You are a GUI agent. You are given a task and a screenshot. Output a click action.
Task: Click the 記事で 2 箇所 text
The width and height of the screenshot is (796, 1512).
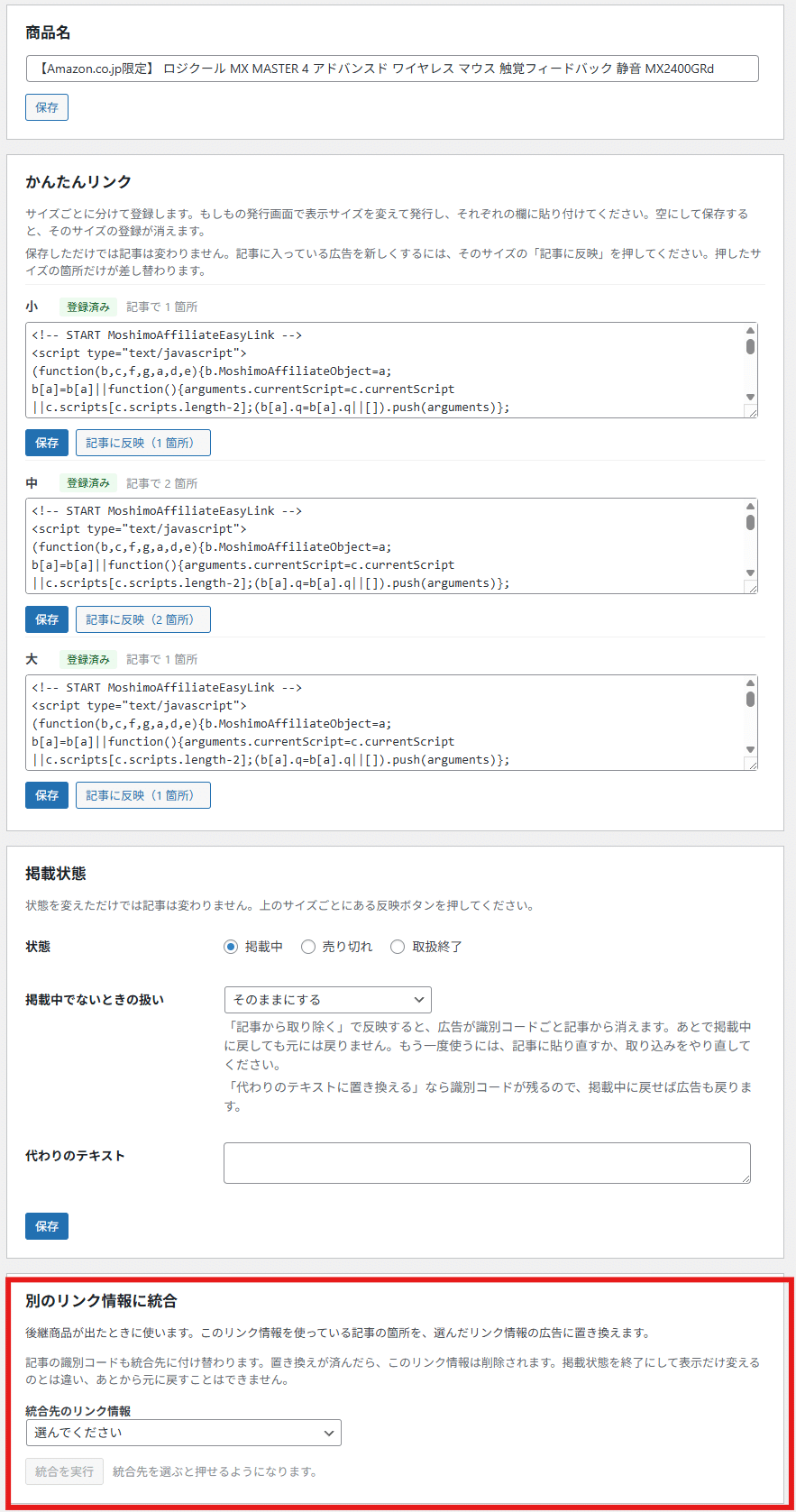tap(162, 483)
